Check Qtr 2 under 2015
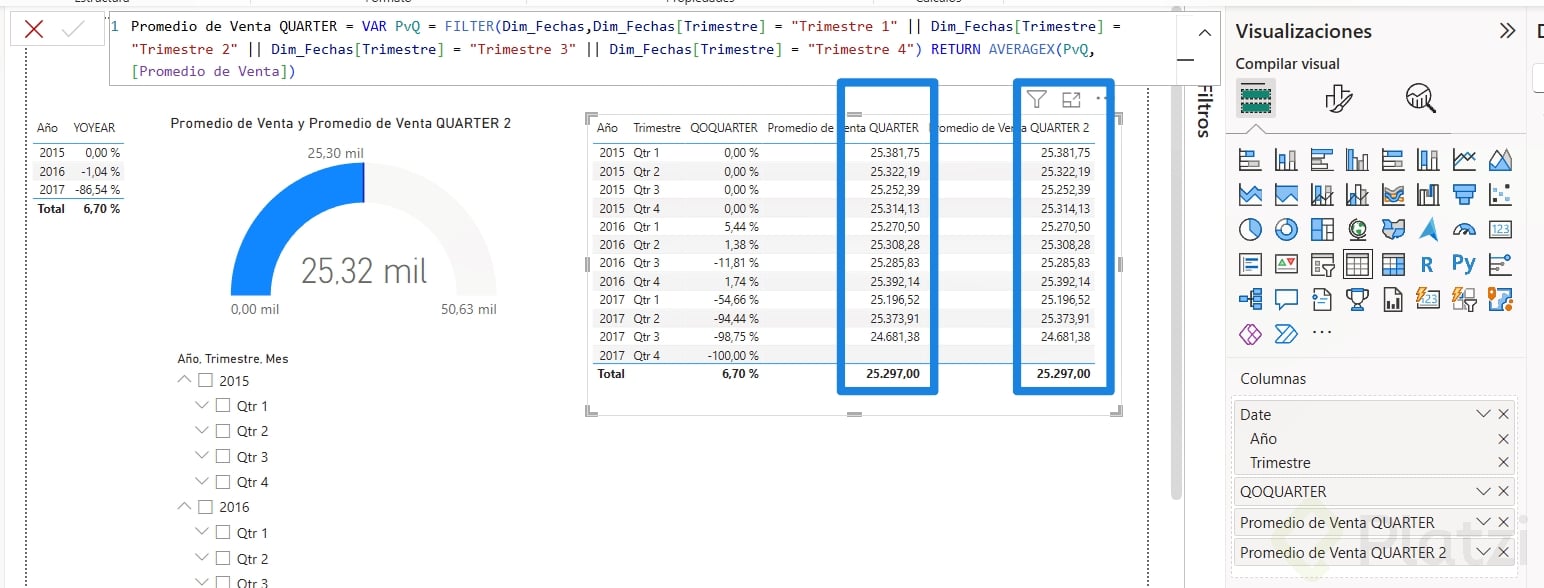1544x588 pixels. pyautogui.click(x=224, y=431)
